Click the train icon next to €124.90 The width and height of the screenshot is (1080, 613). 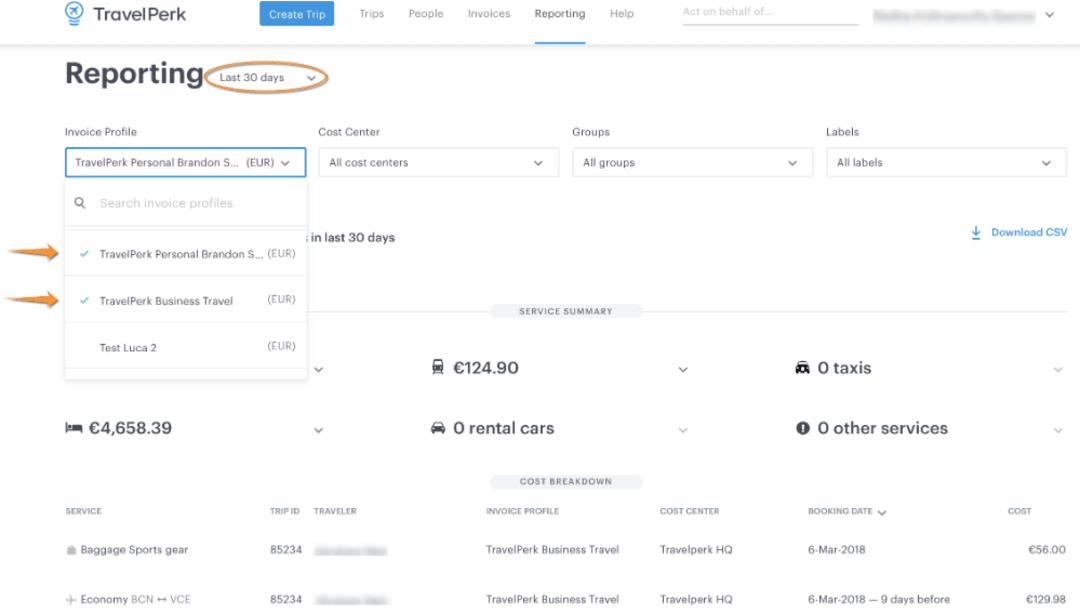point(440,368)
